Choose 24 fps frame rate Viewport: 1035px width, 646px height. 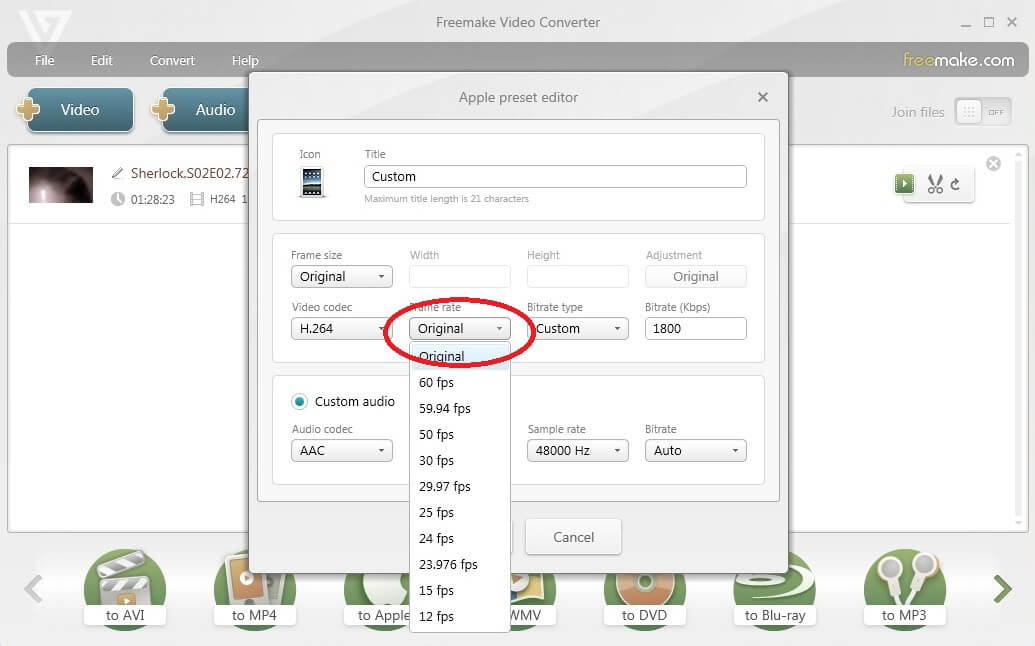pyautogui.click(x=460, y=538)
